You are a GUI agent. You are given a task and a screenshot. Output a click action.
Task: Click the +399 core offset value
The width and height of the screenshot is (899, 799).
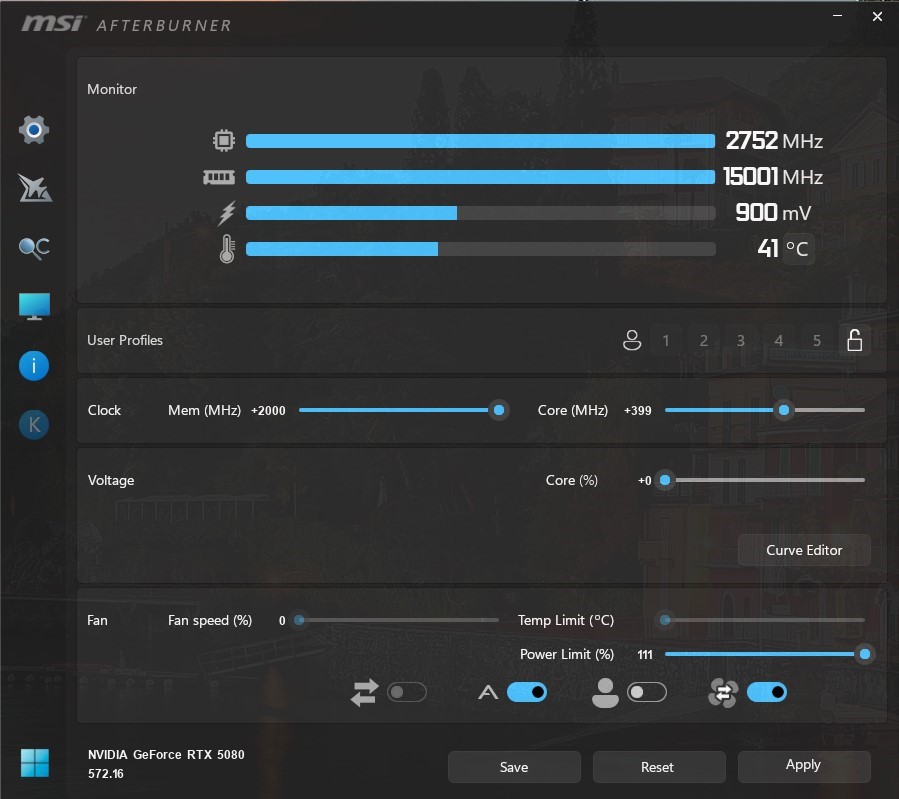pyautogui.click(x=638, y=410)
